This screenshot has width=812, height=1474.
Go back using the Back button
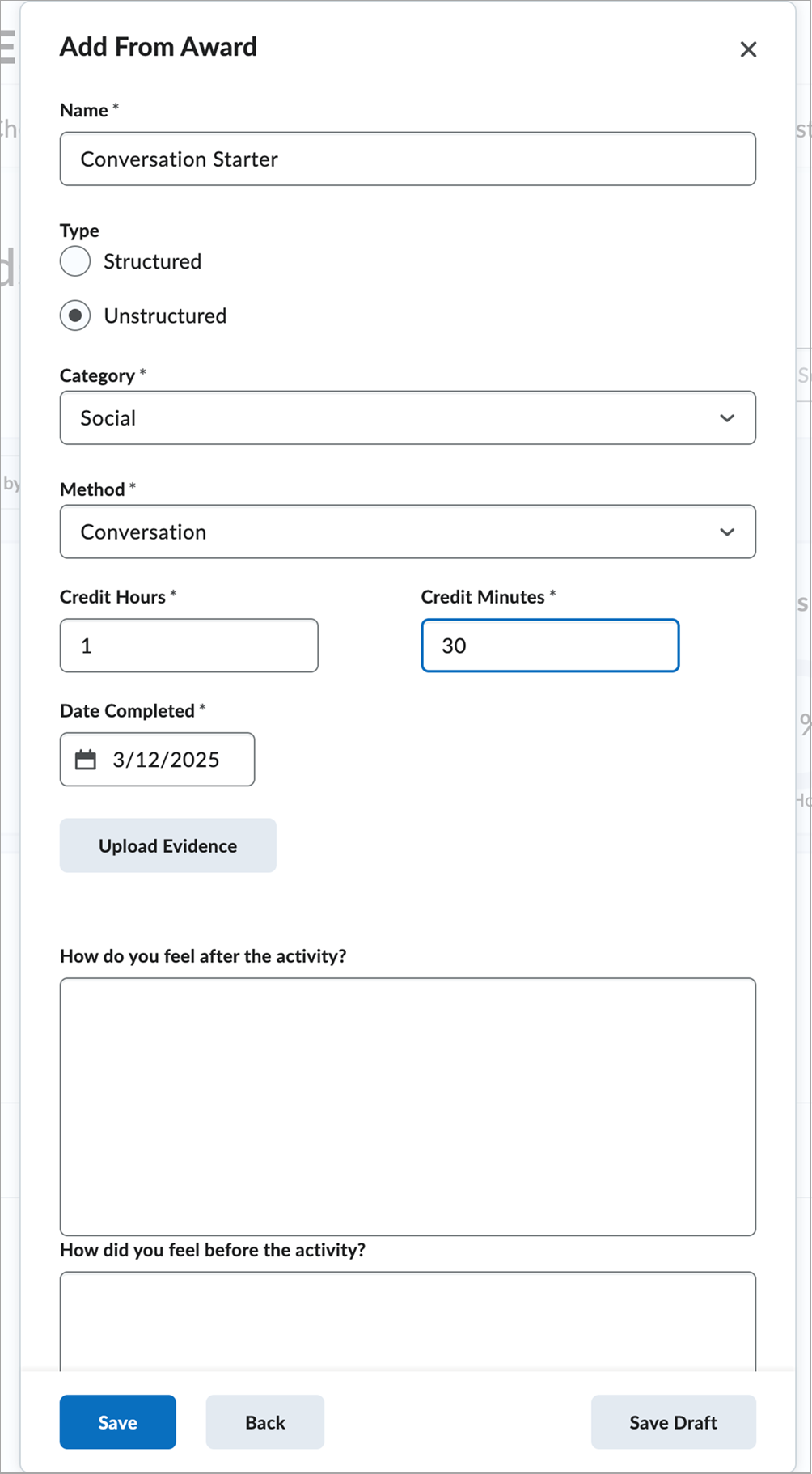[x=265, y=1422]
